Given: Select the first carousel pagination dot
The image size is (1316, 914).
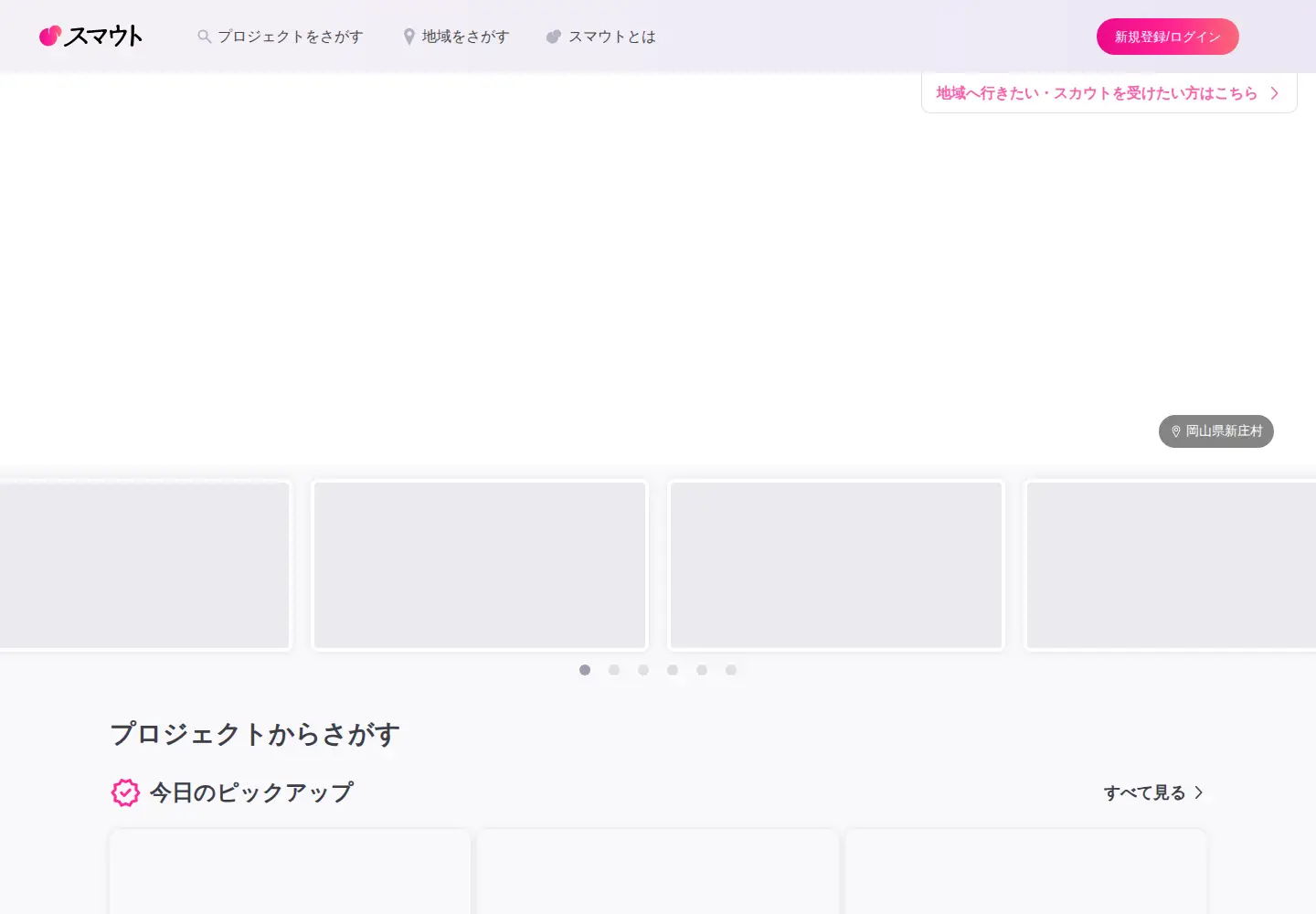Looking at the screenshot, I should tap(585, 670).
